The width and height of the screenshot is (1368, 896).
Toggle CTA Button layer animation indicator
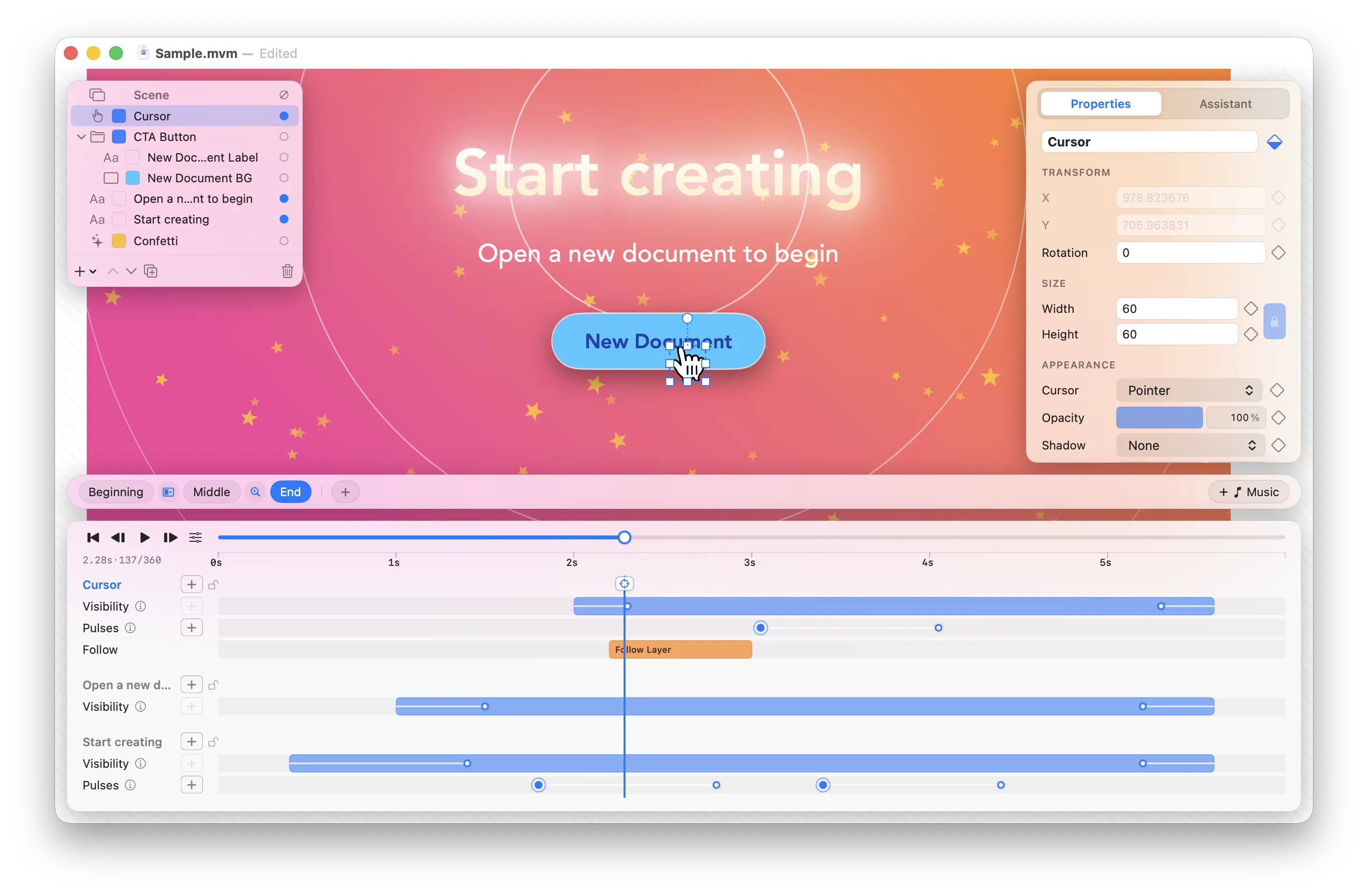pyautogui.click(x=284, y=137)
